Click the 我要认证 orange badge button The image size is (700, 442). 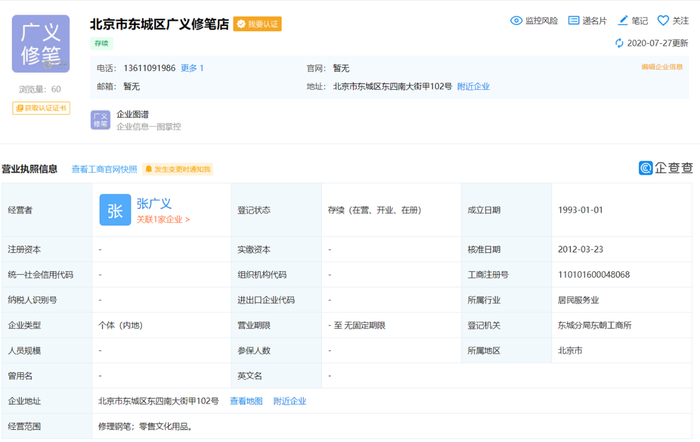[257, 23]
